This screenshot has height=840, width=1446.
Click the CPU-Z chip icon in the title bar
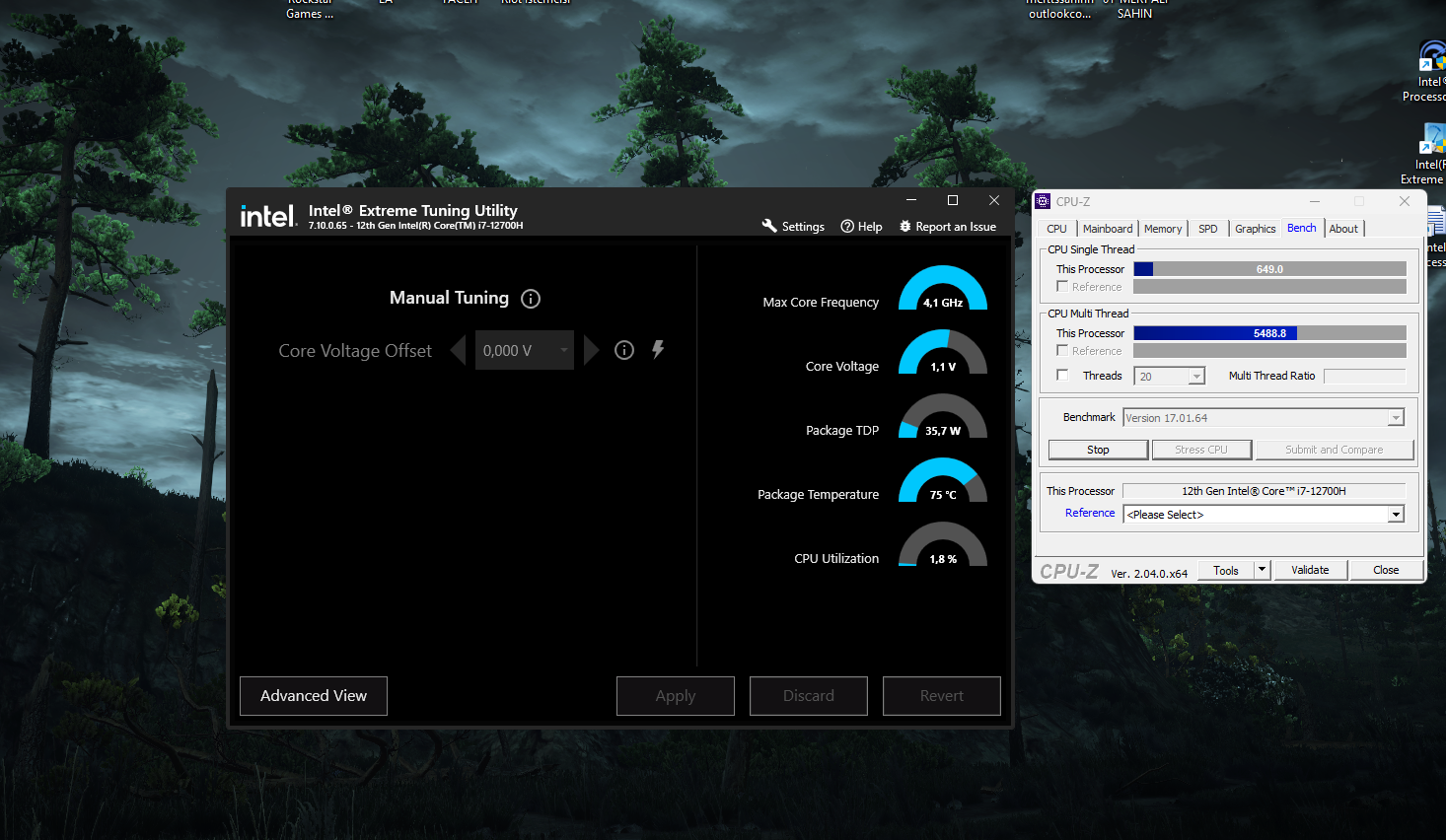point(1043,200)
